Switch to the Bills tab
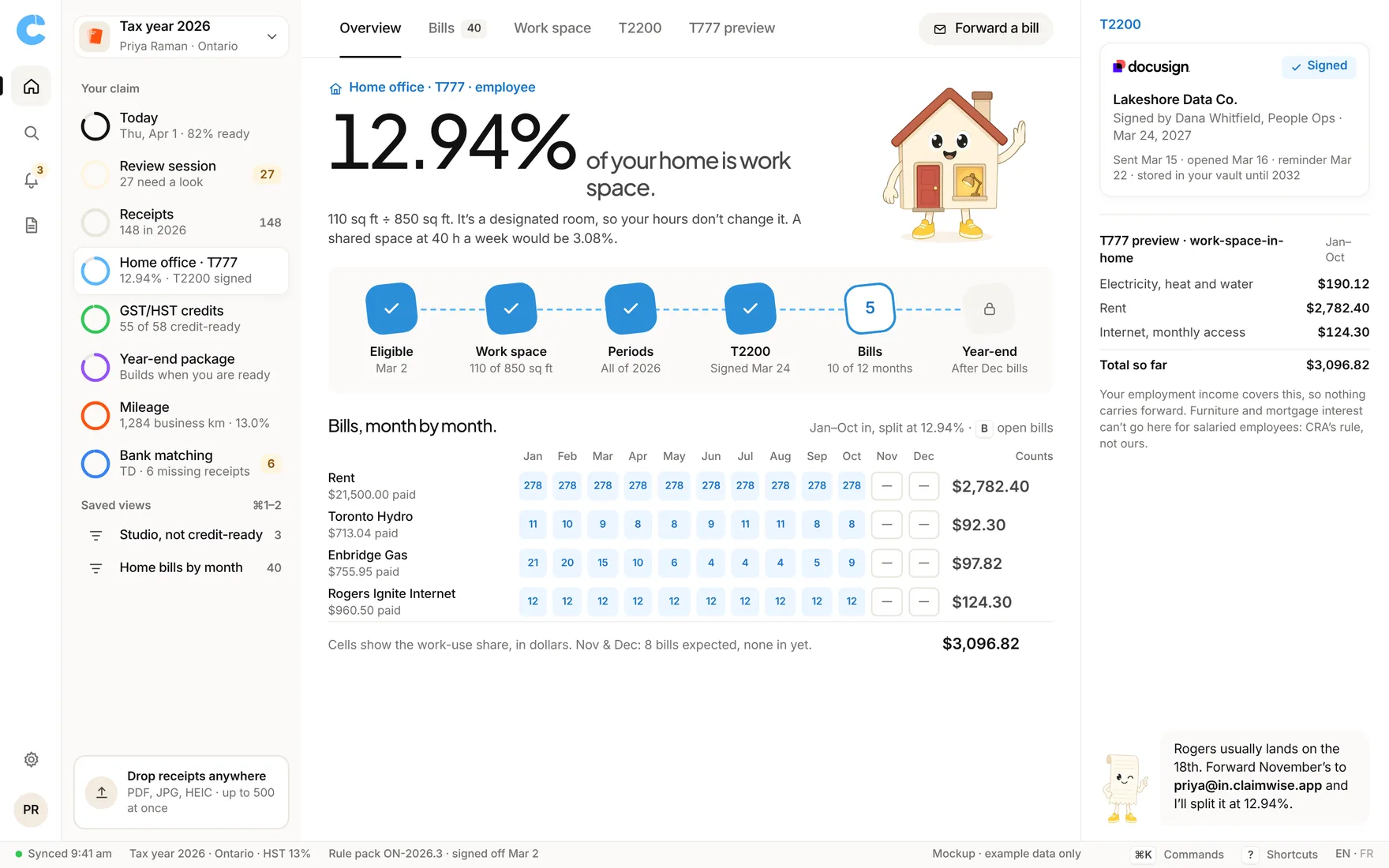This screenshot has height=868, width=1389. tap(457, 28)
